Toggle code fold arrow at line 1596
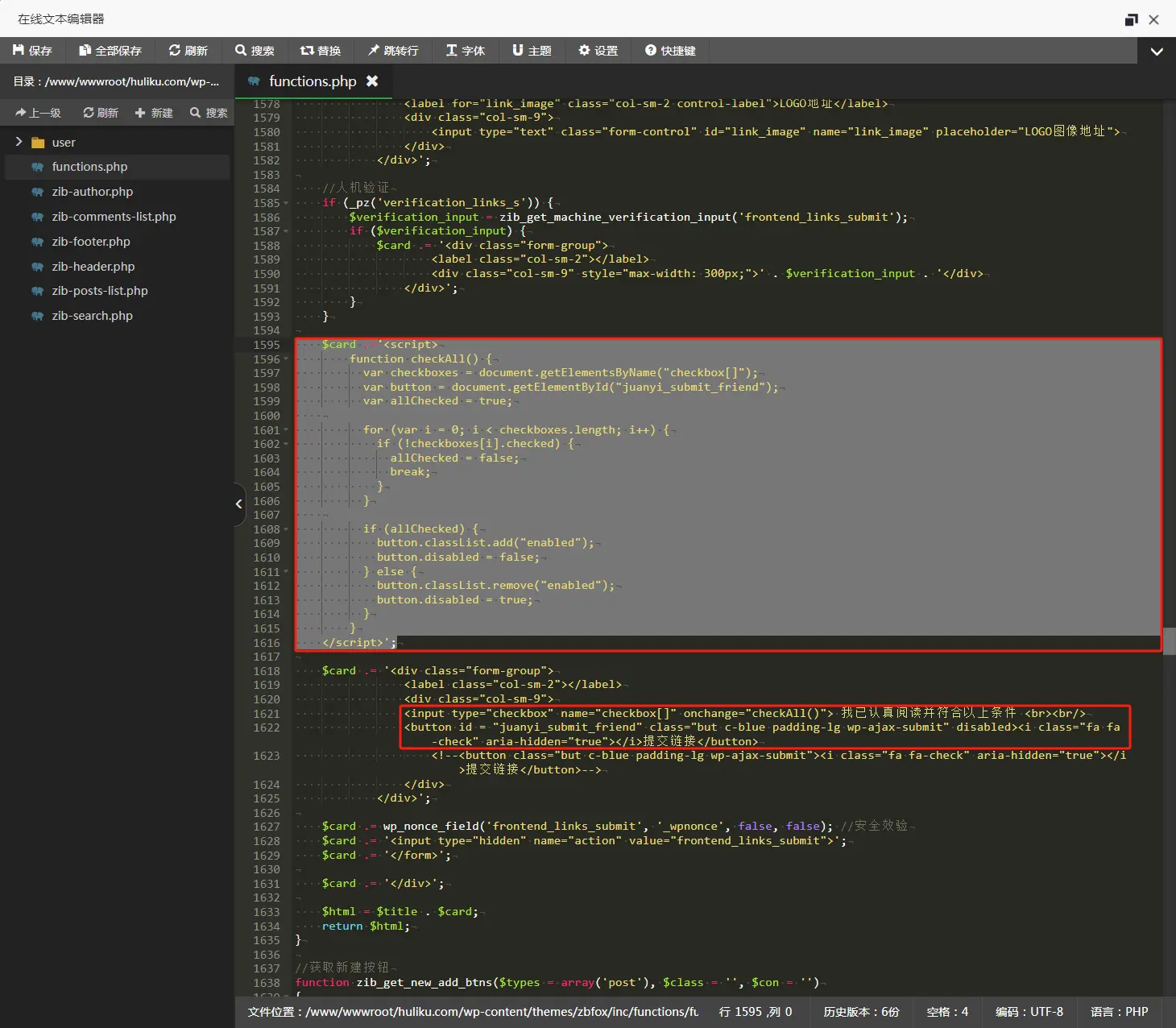The width and height of the screenshot is (1176, 1028). 286,360
